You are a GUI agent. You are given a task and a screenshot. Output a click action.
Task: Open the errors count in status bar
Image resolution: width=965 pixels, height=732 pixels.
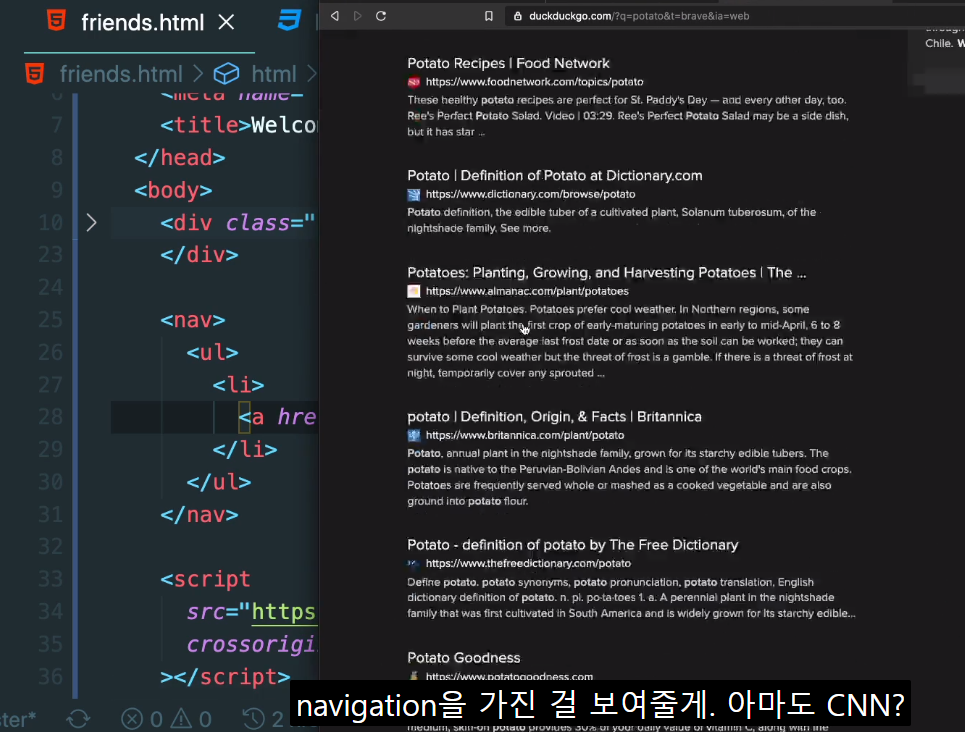[x=142, y=718]
